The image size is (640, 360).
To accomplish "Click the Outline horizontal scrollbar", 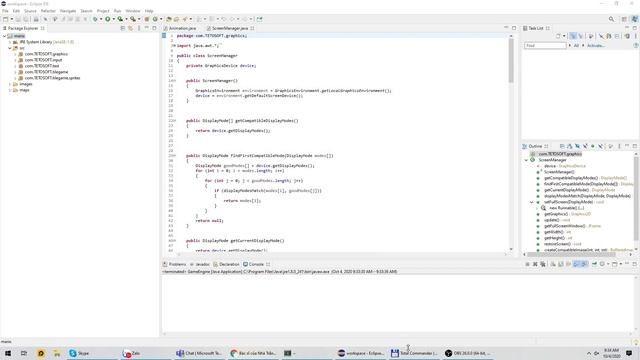I will pyautogui.click(x=571, y=254).
